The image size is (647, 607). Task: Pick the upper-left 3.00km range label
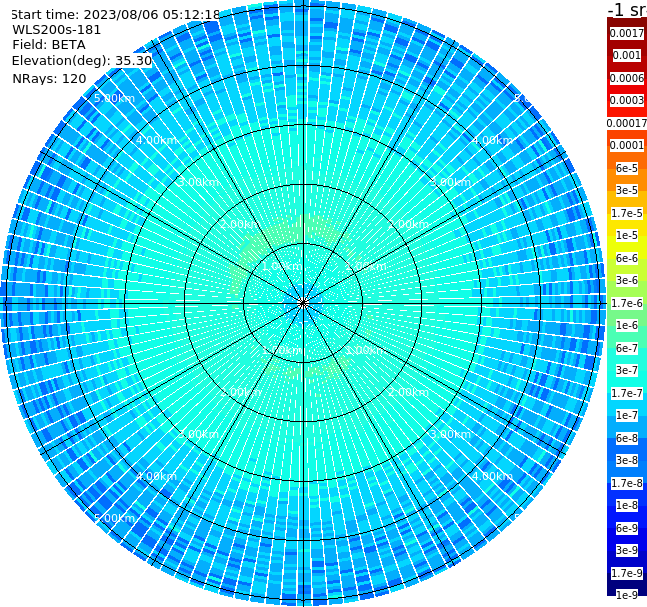[198, 182]
